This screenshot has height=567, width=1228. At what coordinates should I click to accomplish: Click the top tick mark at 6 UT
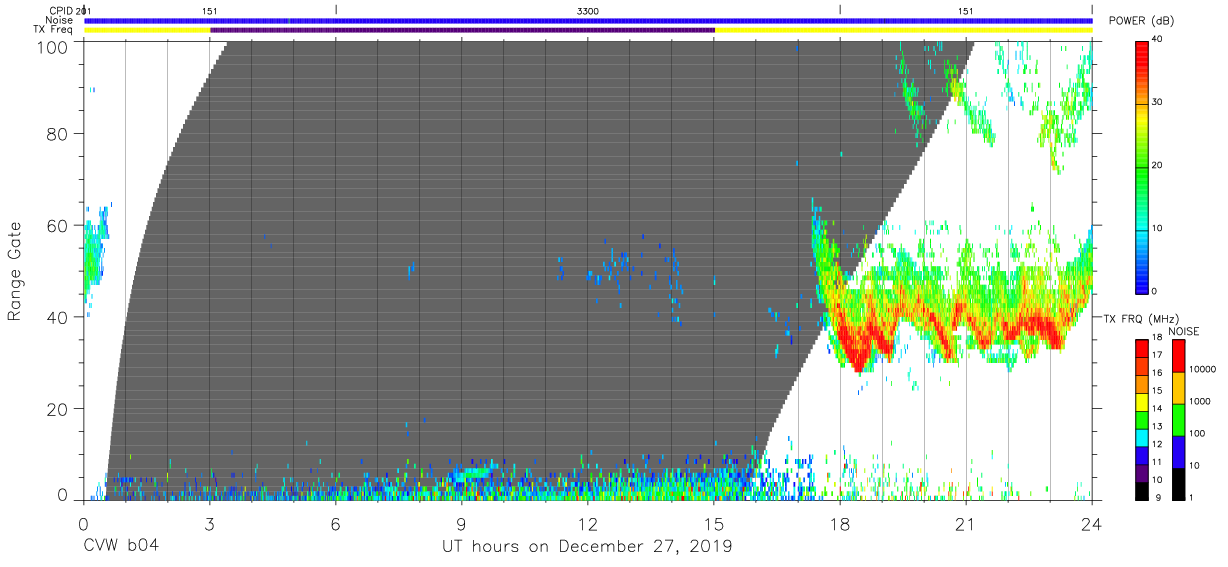[x=336, y=9]
